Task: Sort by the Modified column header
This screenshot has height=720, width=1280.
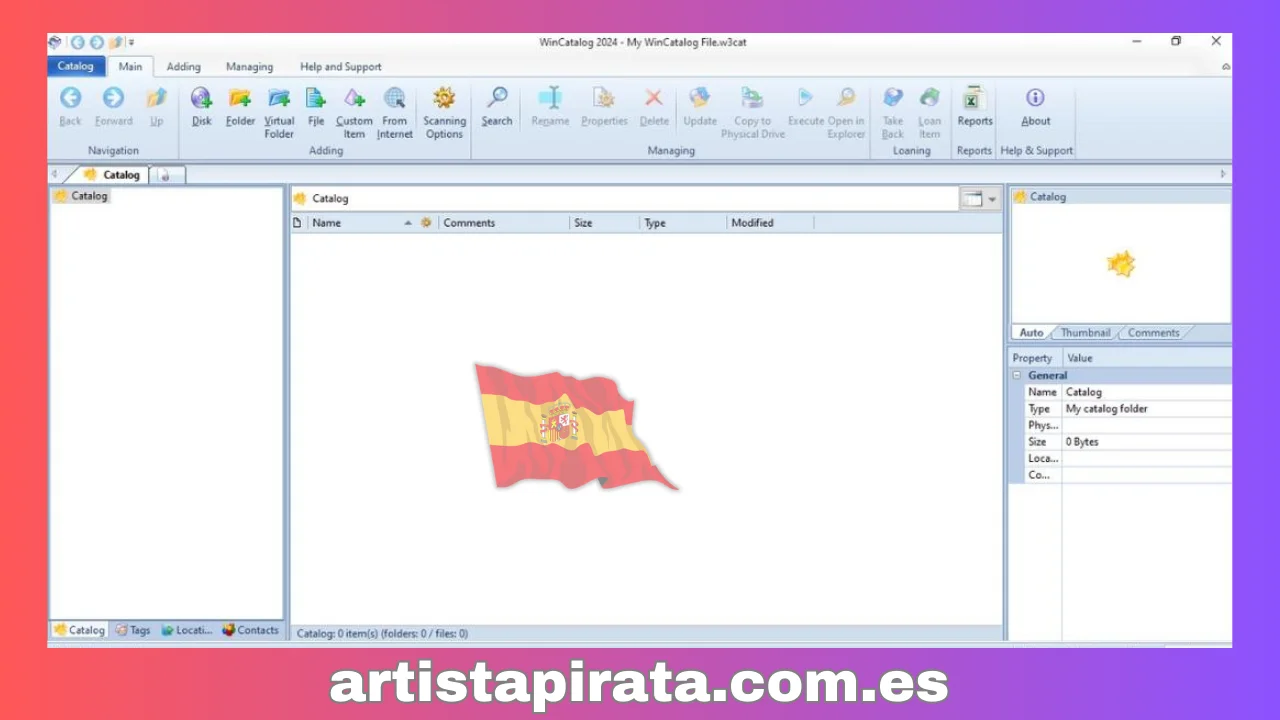Action: [770, 223]
